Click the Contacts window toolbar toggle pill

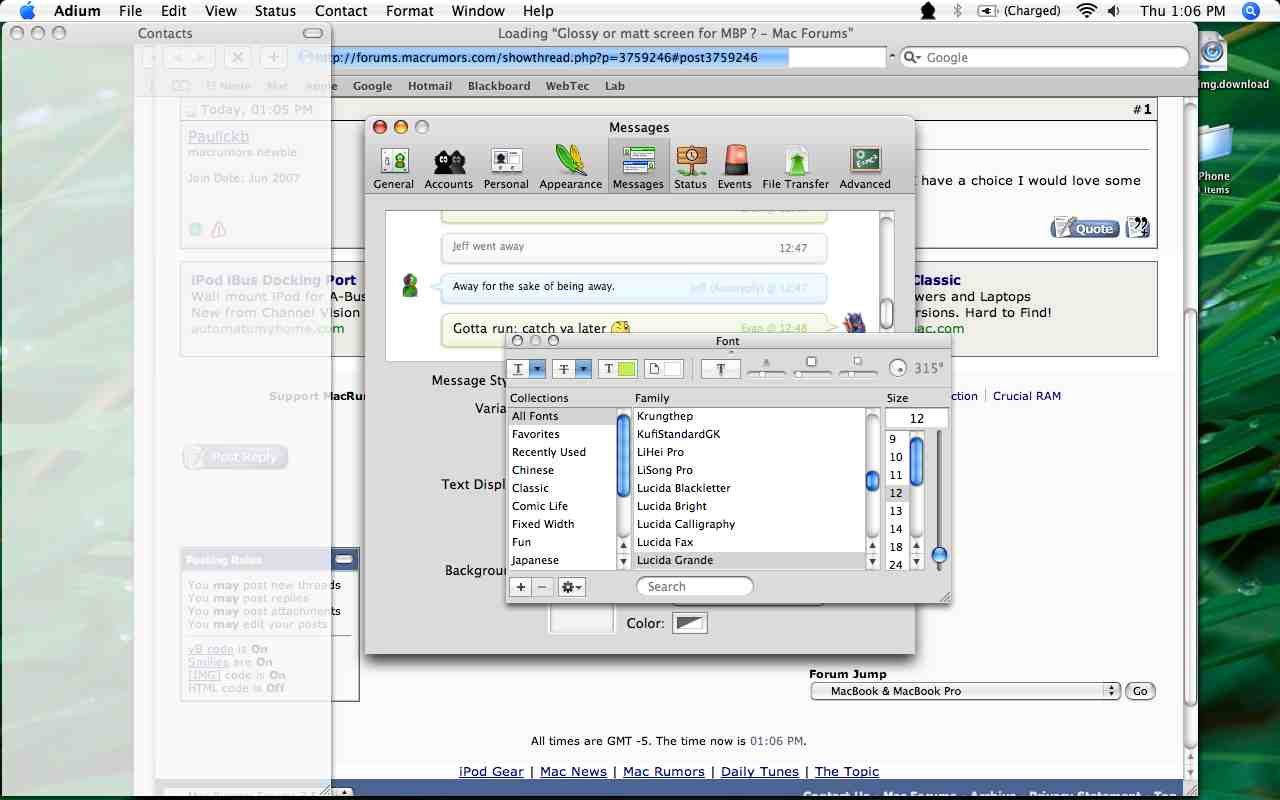pyautogui.click(x=313, y=33)
